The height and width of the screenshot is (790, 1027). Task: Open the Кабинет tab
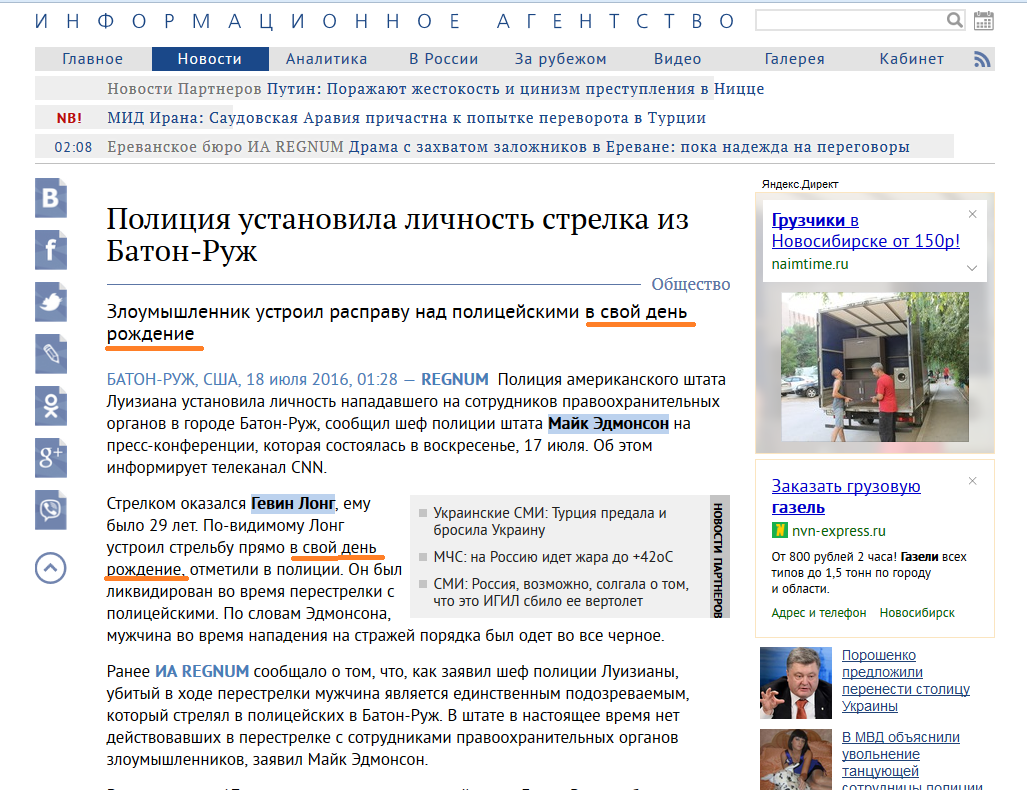click(x=912, y=59)
